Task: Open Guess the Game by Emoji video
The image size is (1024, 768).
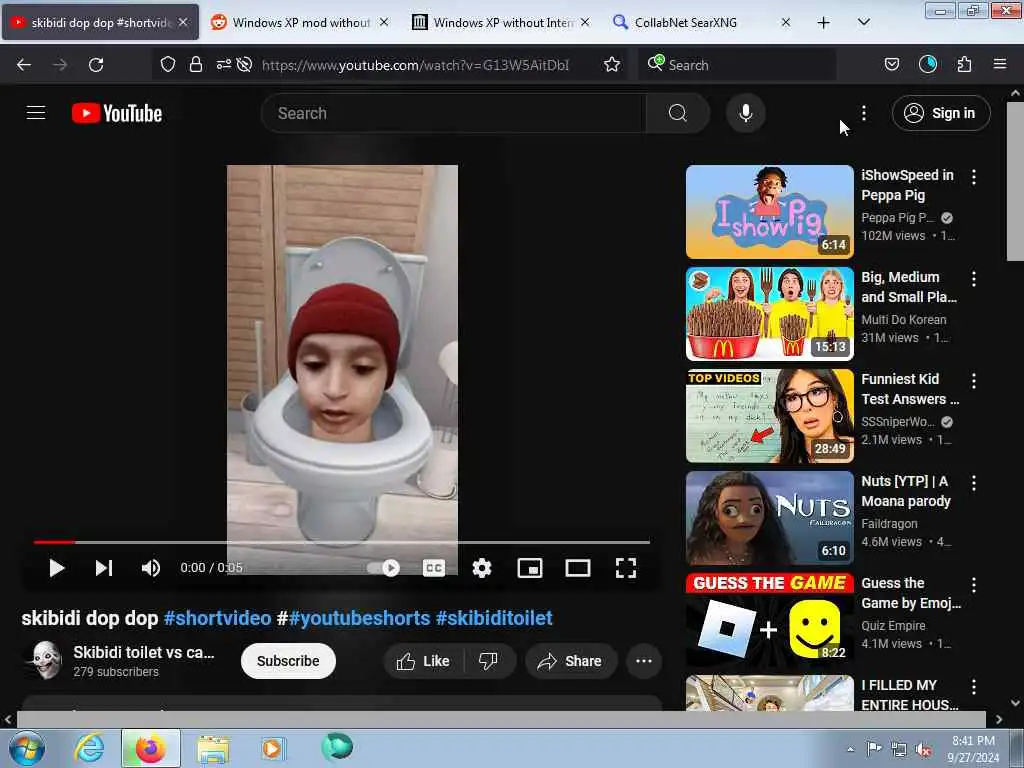Action: [769, 619]
